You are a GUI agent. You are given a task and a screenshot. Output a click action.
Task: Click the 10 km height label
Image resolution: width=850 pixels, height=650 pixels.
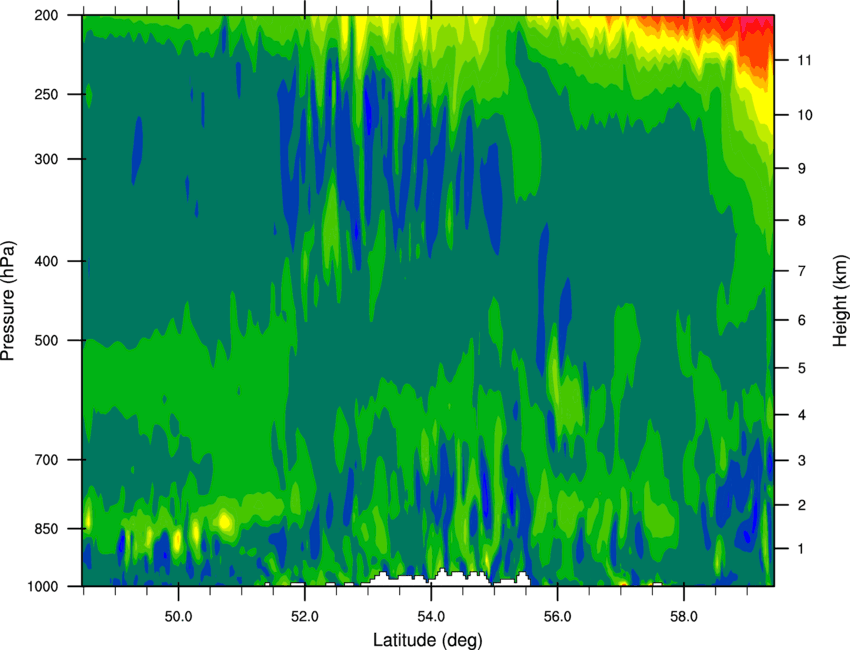point(804,115)
